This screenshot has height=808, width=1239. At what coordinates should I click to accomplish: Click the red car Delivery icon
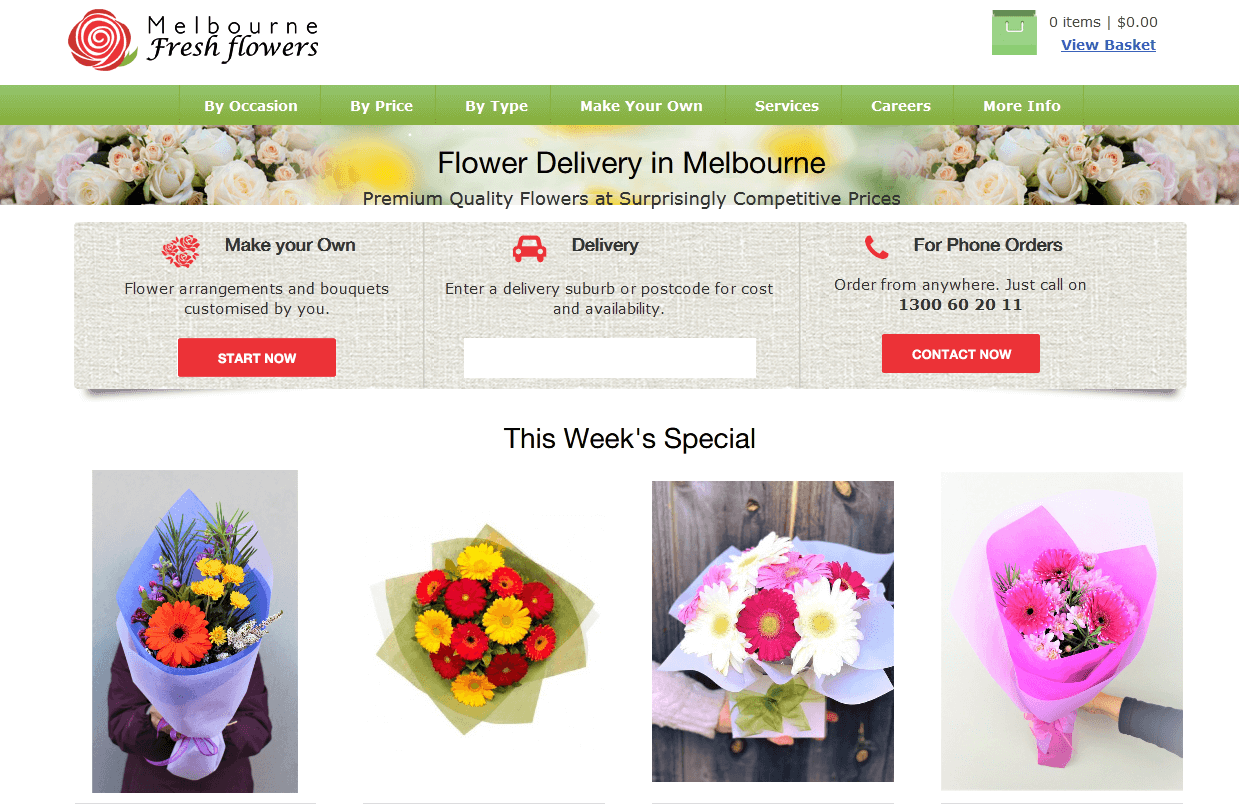pyautogui.click(x=529, y=248)
